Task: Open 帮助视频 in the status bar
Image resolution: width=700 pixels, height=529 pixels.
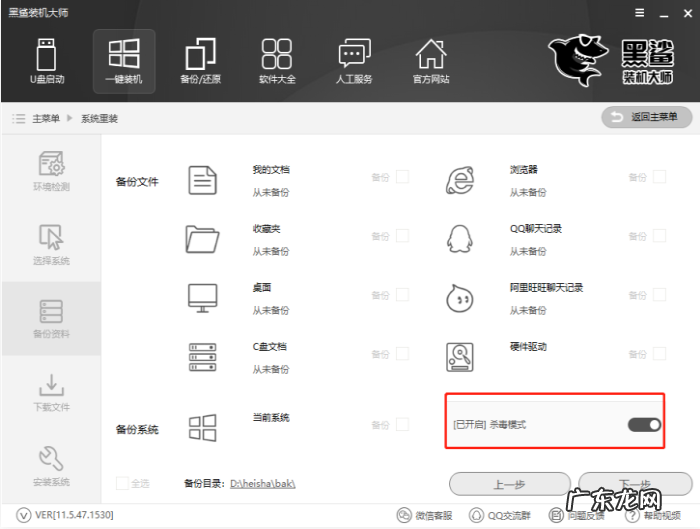Action: (653, 515)
